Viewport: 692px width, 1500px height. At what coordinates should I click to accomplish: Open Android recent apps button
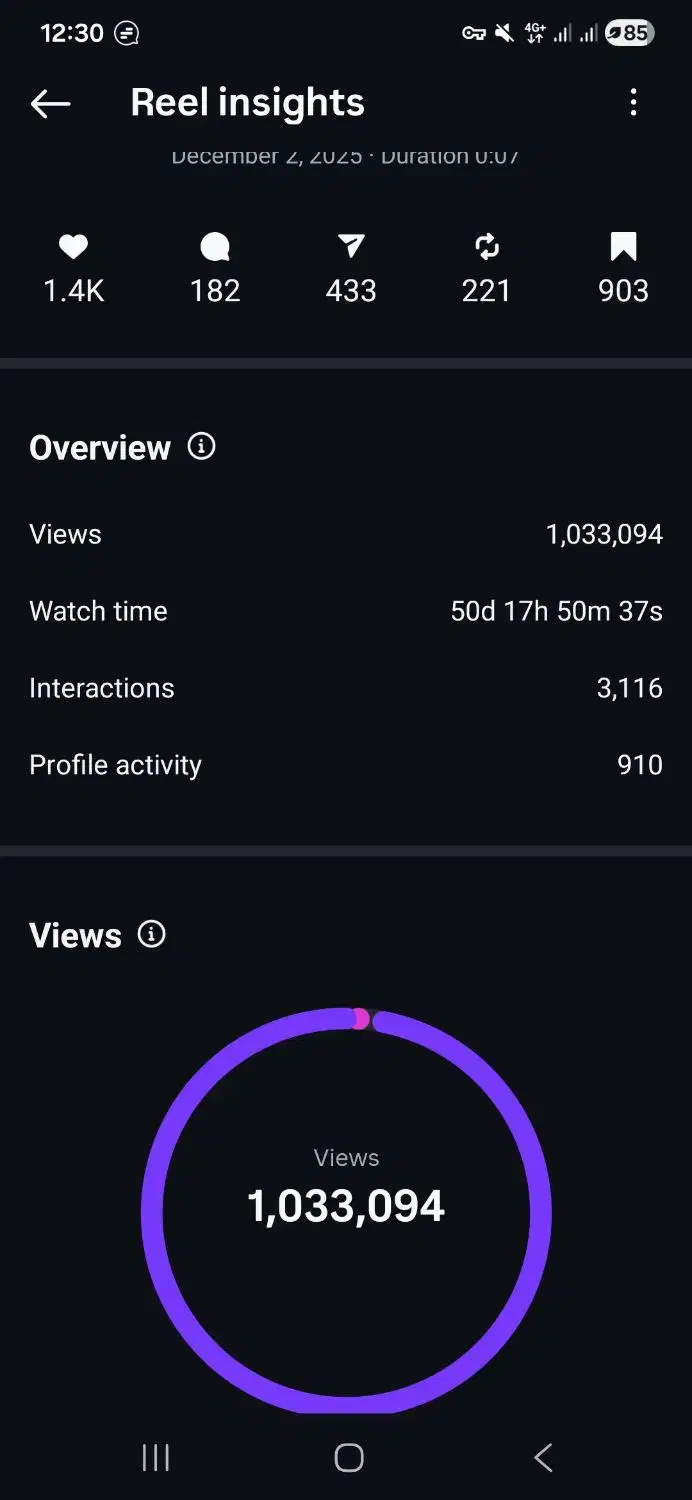point(155,1458)
